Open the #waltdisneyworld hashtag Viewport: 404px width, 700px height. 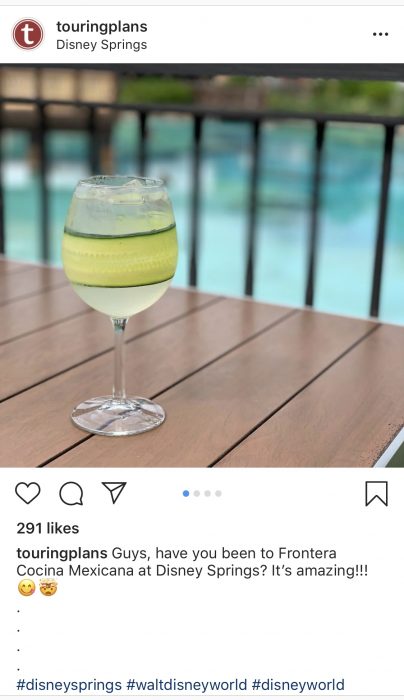click(x=187, y=685)
